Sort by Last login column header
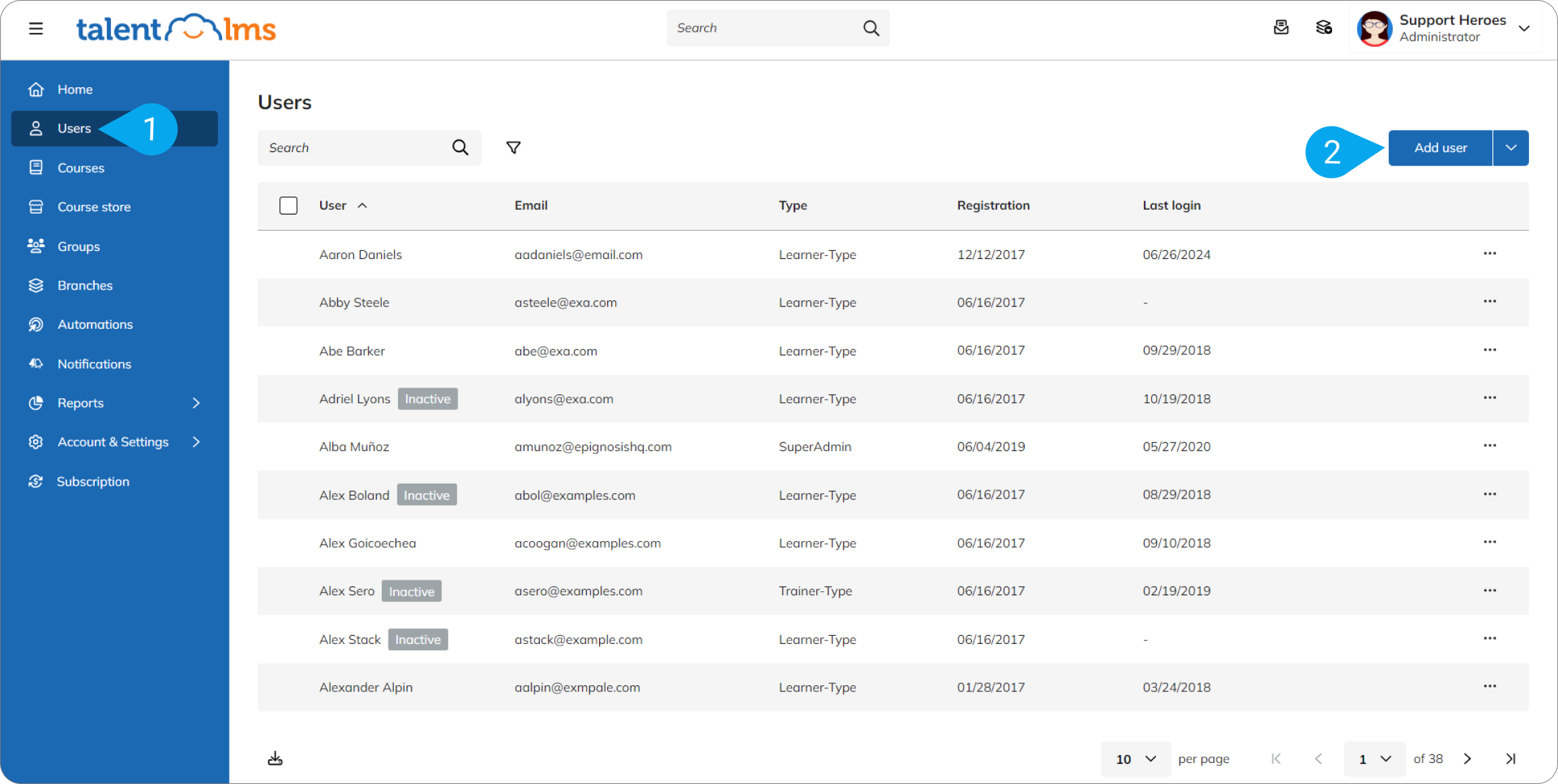Viewport: 1558px width, 784px height. click(x=1172, y=206)
